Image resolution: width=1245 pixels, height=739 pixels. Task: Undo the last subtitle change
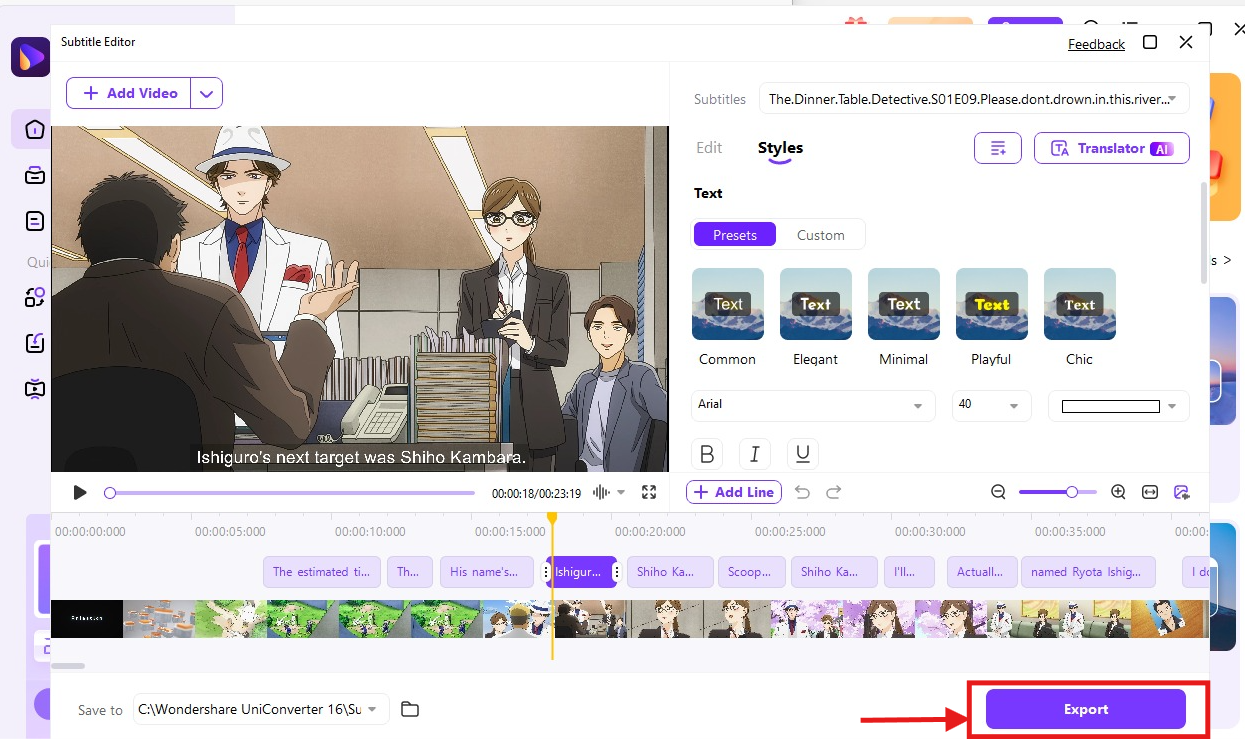(802, 492)
